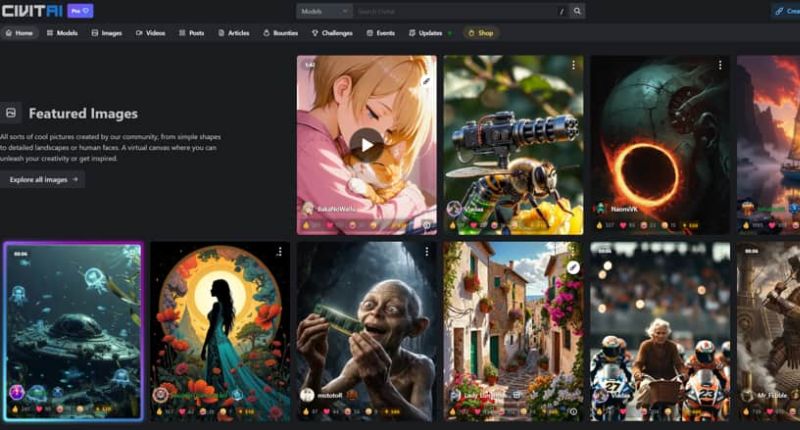The height and width of the screenshot is (430, 800).
Task: Click the Create button
Action: 785,11
